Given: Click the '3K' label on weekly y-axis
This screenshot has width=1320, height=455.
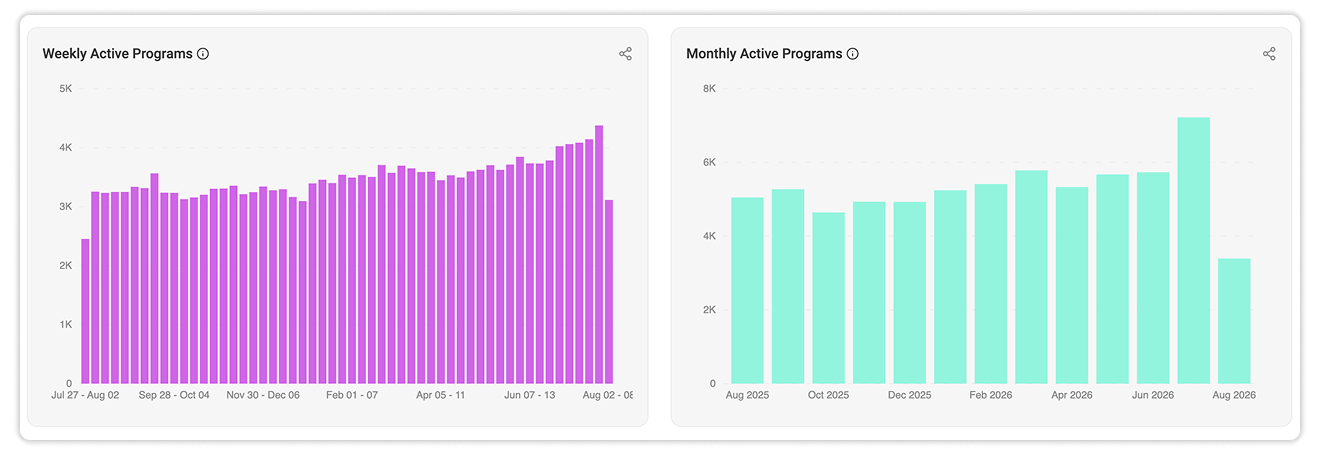Looking at the screenshot, I should pos(65,207).
